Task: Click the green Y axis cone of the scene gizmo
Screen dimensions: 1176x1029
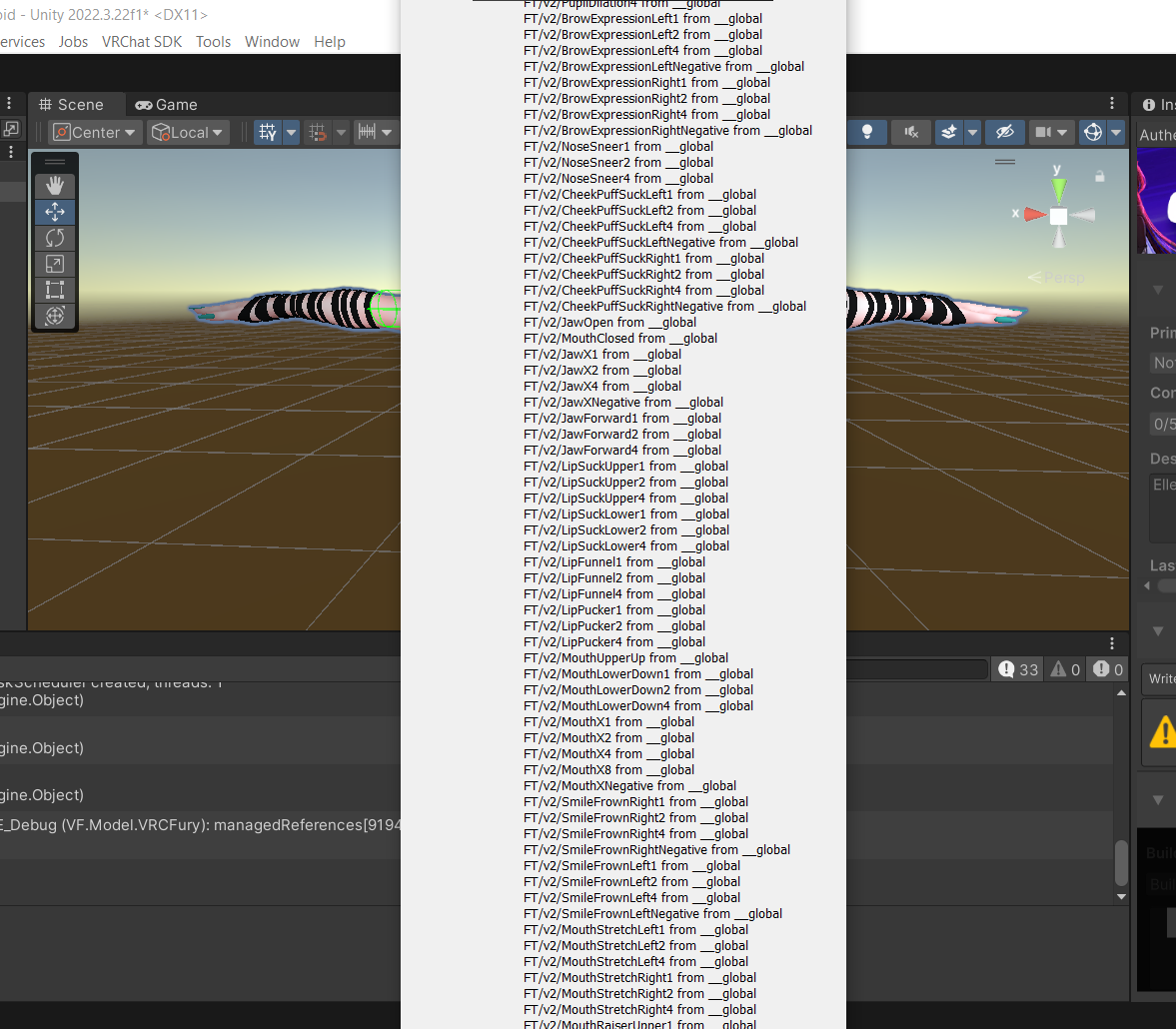Action: coord(1058,189)
